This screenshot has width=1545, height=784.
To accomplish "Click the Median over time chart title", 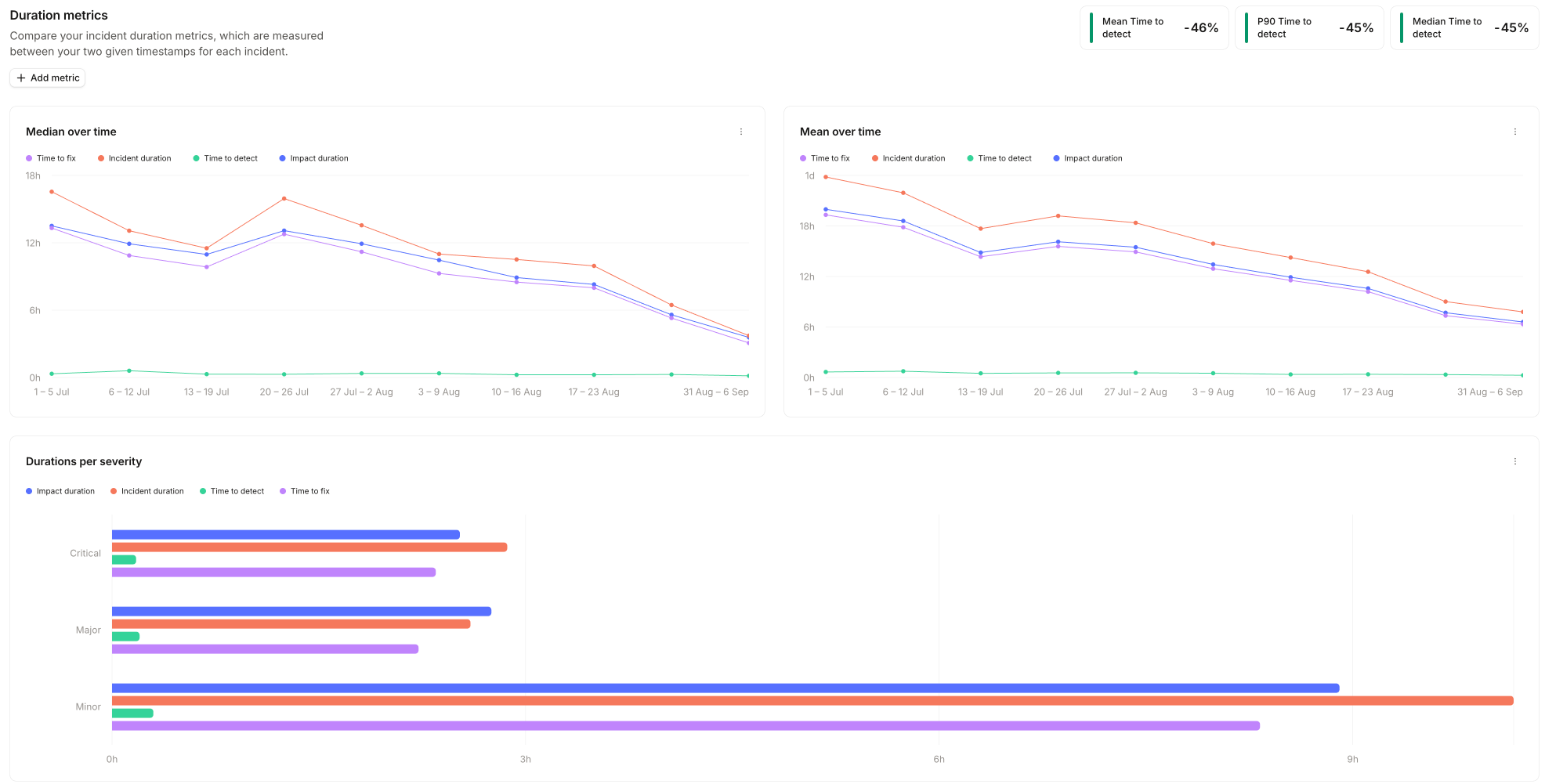I will 71,132.
